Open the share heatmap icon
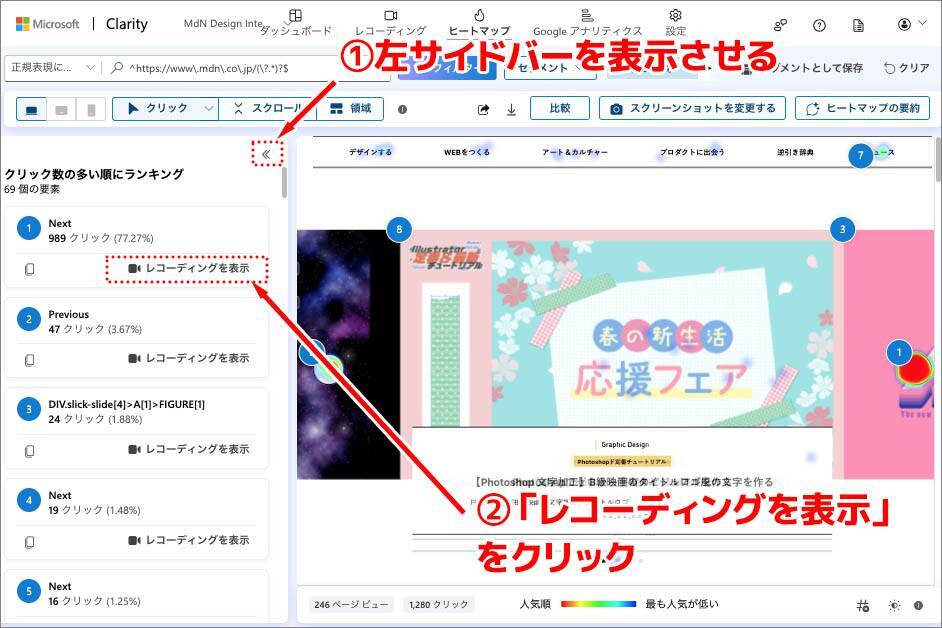Image resolution: width=942 pixels, height=628 pixels. pyautogui.click(x=484, y=109)
